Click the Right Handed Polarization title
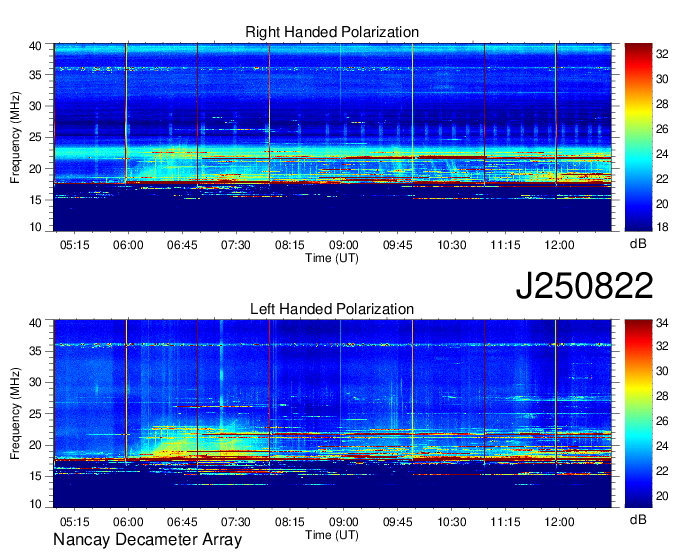 pyautogui.click(x=332, y=32)
